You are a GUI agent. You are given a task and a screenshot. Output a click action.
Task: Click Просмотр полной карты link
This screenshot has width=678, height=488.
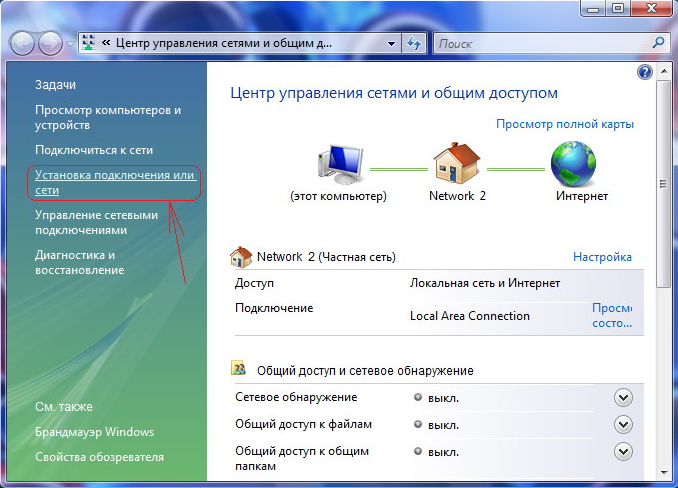(565, 124)
